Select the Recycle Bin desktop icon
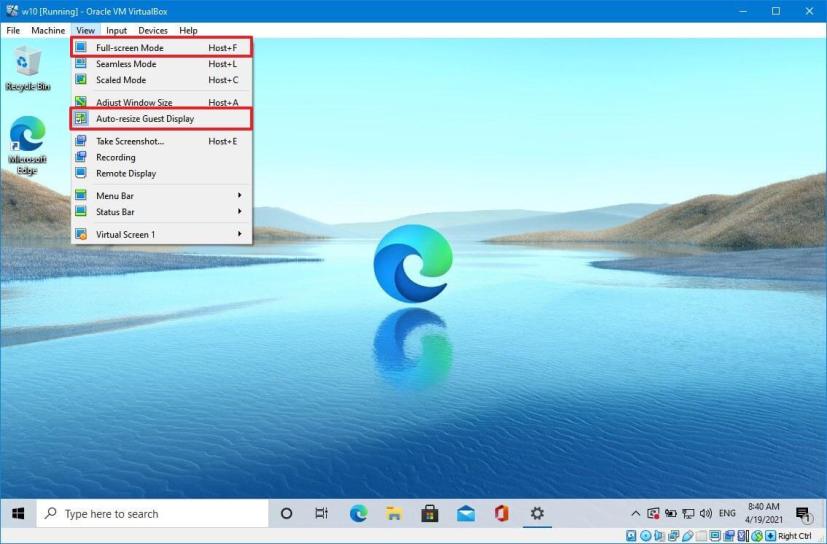Viewport: 827px width, 544px height. point(27,68)
